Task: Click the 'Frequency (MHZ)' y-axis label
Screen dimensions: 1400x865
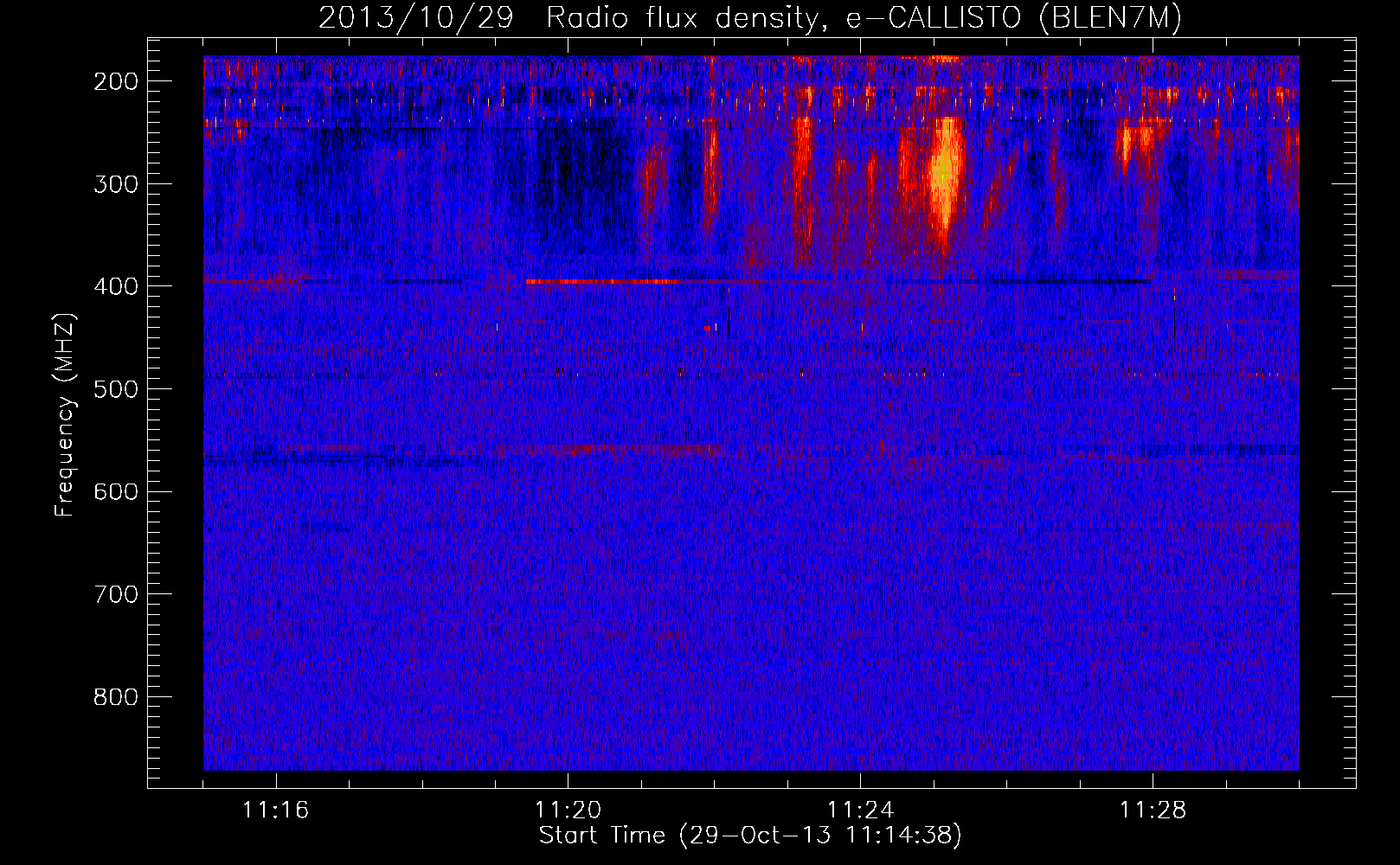Action: coord(65,414)
